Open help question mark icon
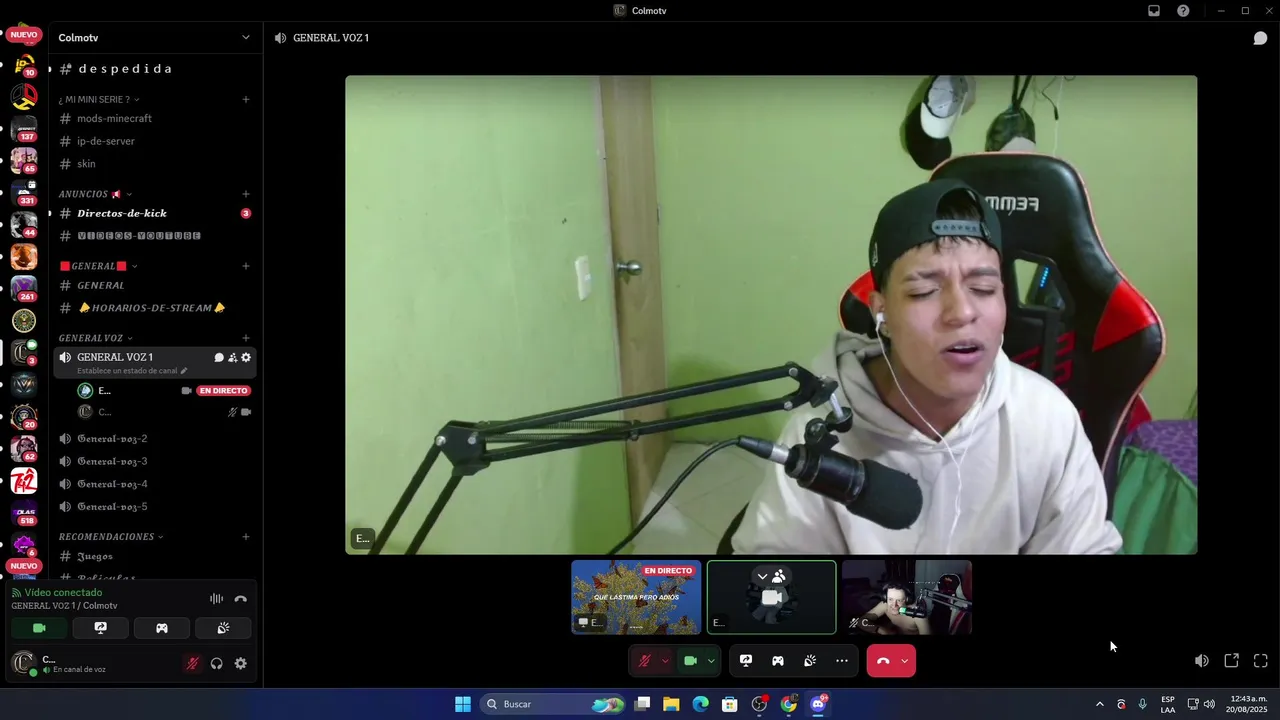The height and width of the screenshot is (720, 1280). 1183,11
